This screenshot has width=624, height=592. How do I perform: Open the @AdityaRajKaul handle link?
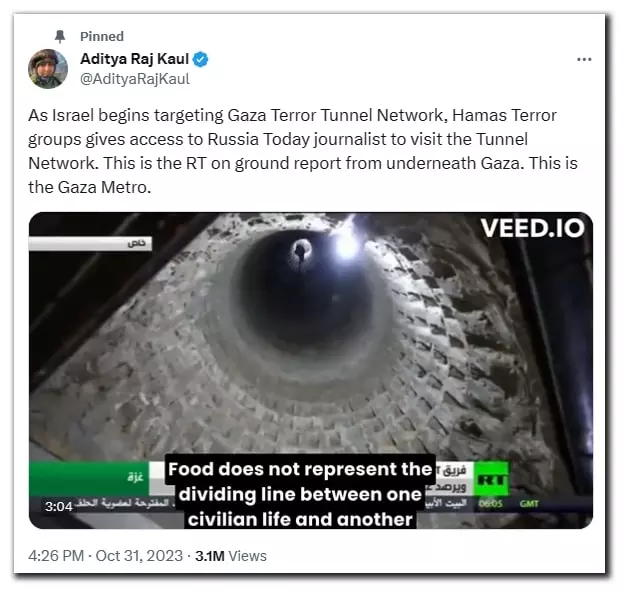135,79
